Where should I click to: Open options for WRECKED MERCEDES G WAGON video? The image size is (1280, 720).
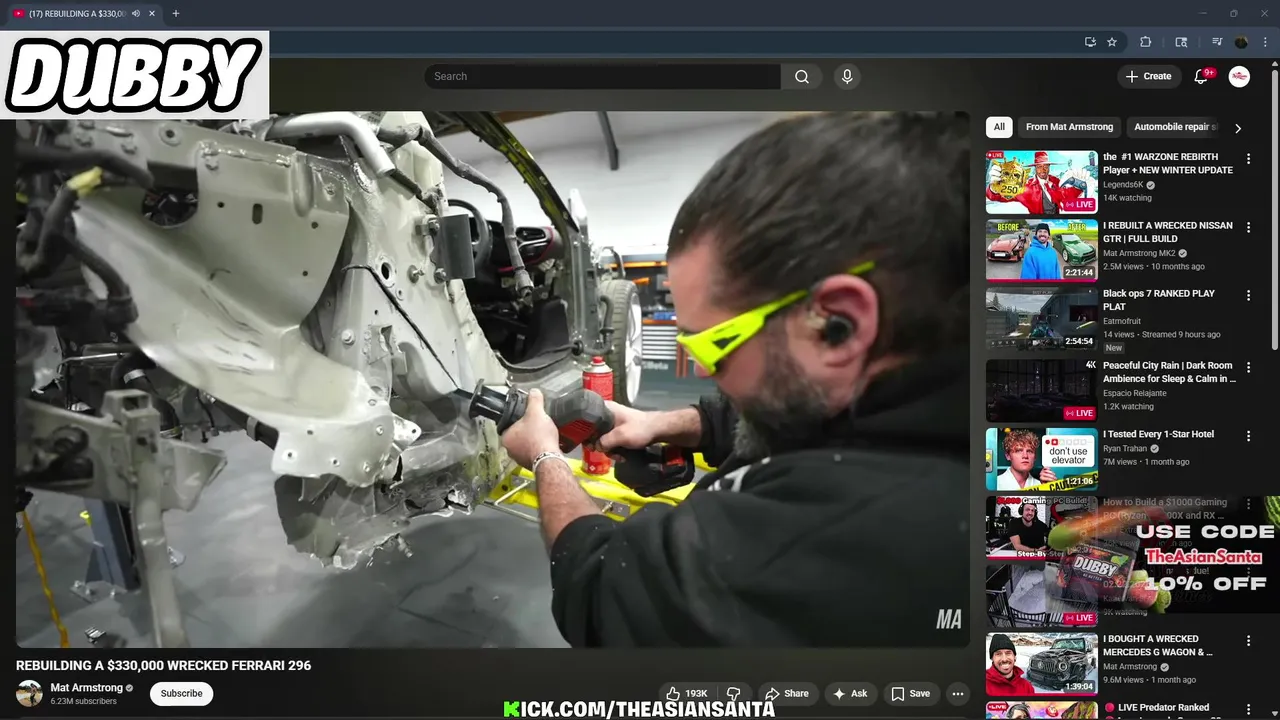point(1248,641)
